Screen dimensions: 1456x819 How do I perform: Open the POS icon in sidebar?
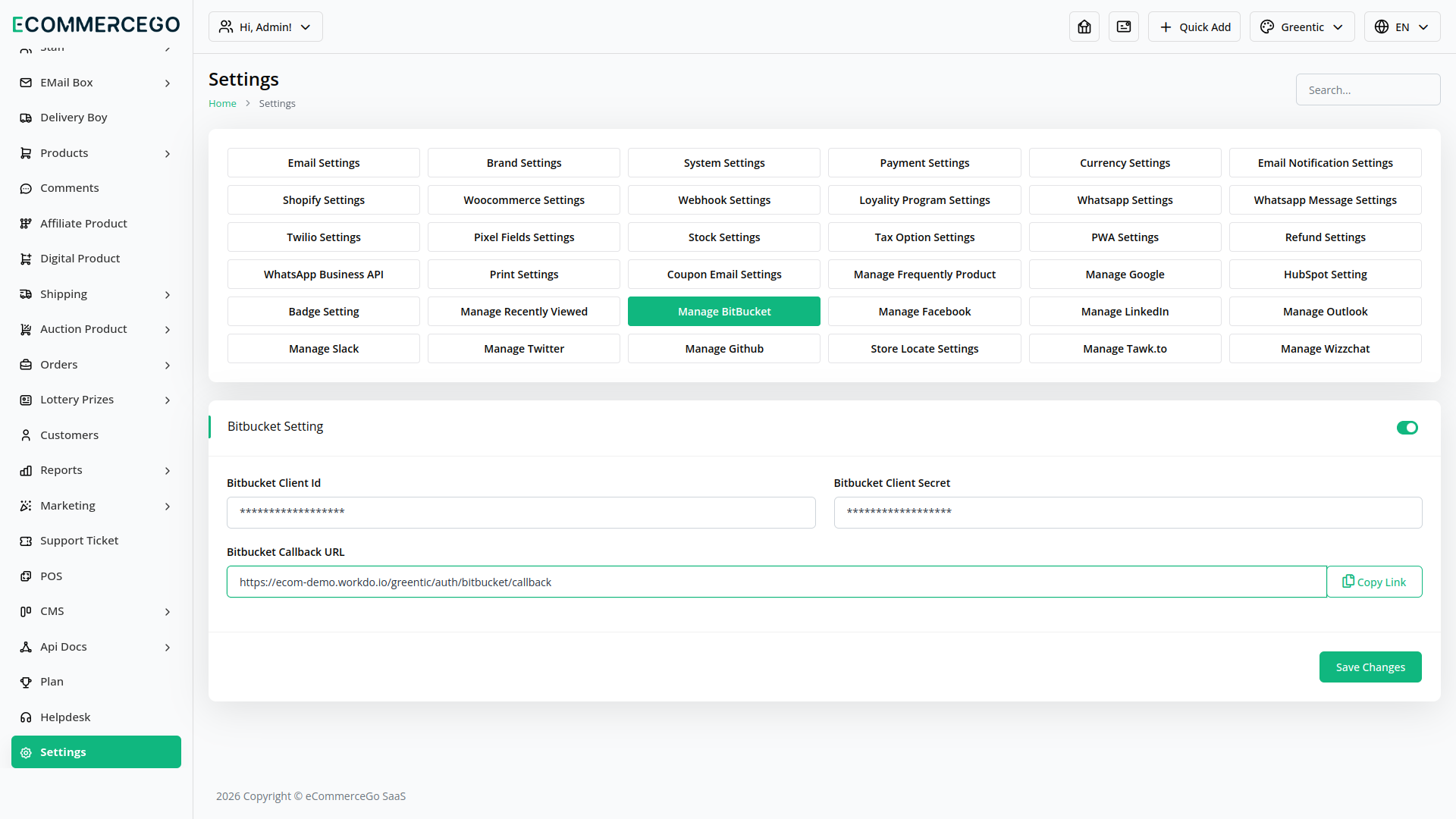tap(26, 576)
